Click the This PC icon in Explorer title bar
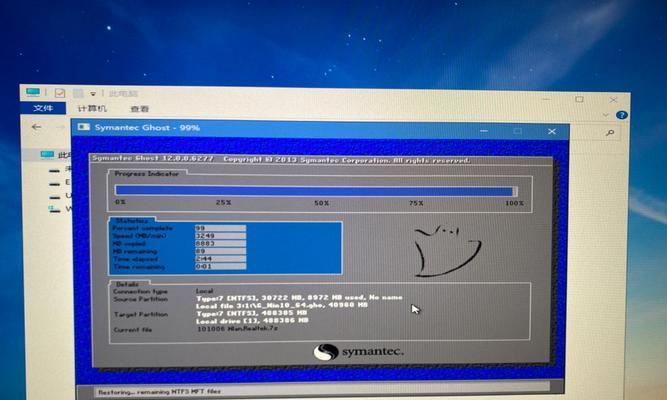The height and width of the screenshot is (400, 667). click(33, 92)
